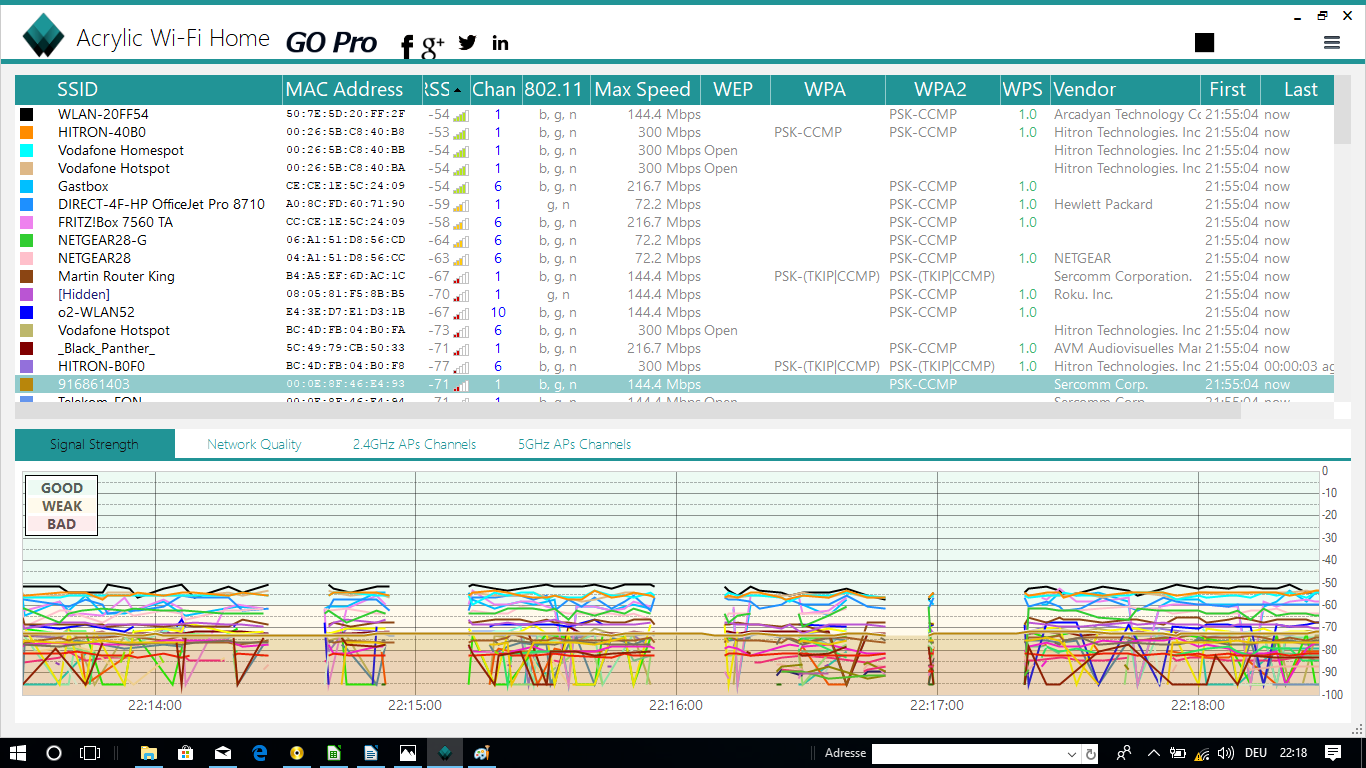Click the black stop scan square

click(1204, 42)
